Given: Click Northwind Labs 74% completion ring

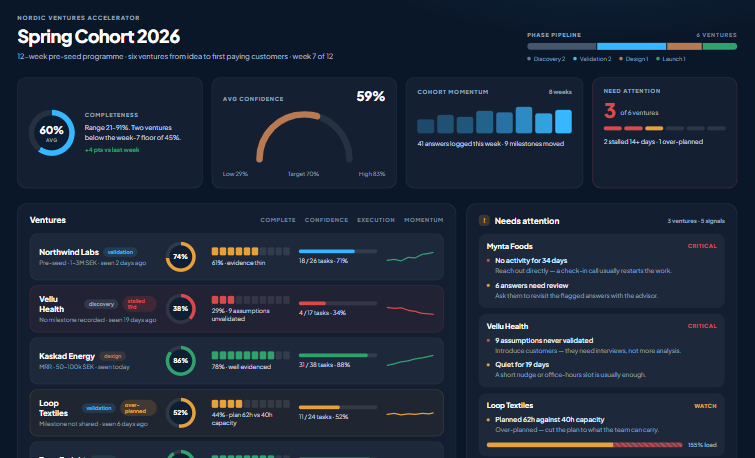Looking at the screenshot, I should point(181,257).
